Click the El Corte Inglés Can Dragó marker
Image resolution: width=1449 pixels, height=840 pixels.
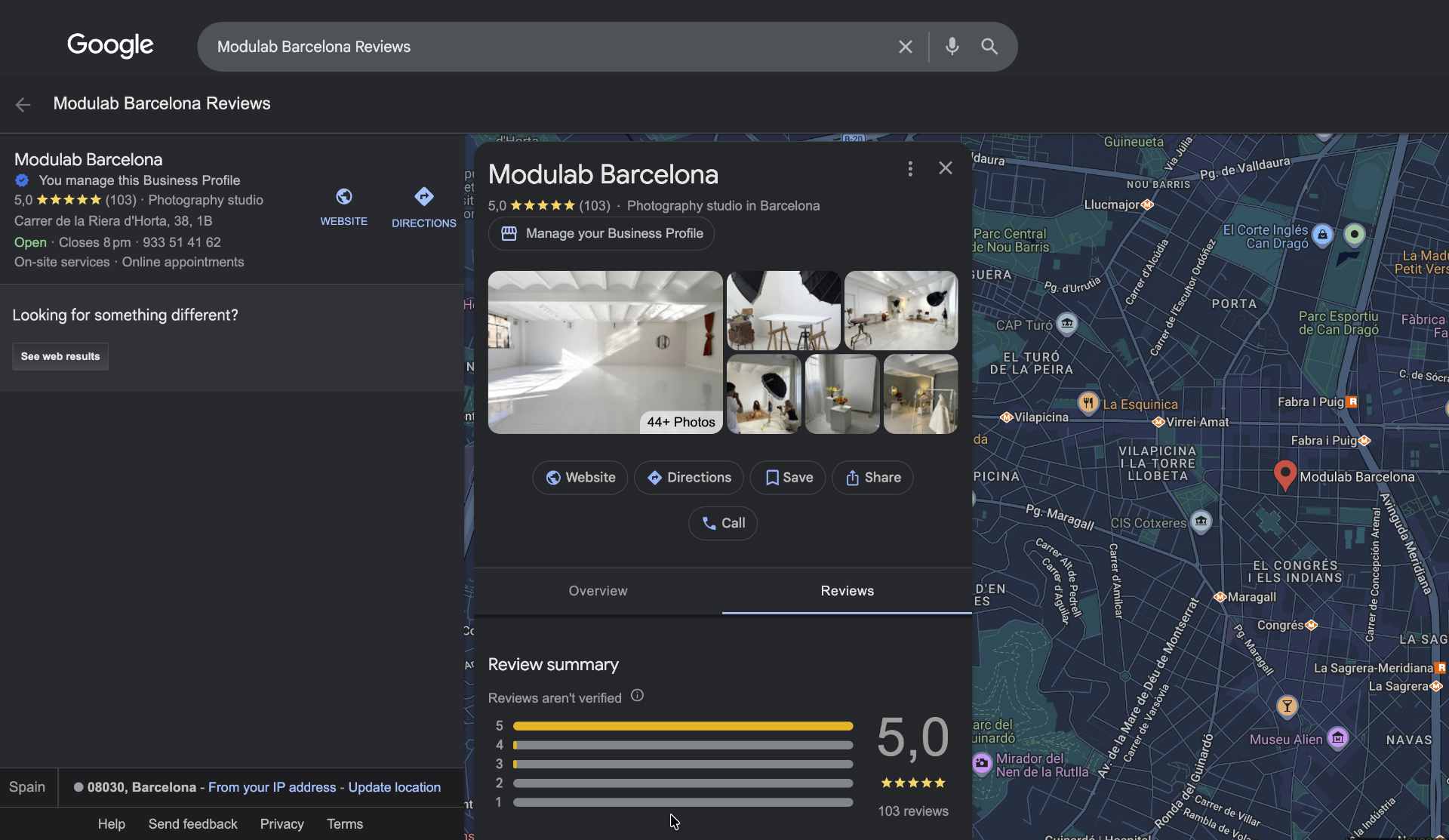[x=1322, y=235]
